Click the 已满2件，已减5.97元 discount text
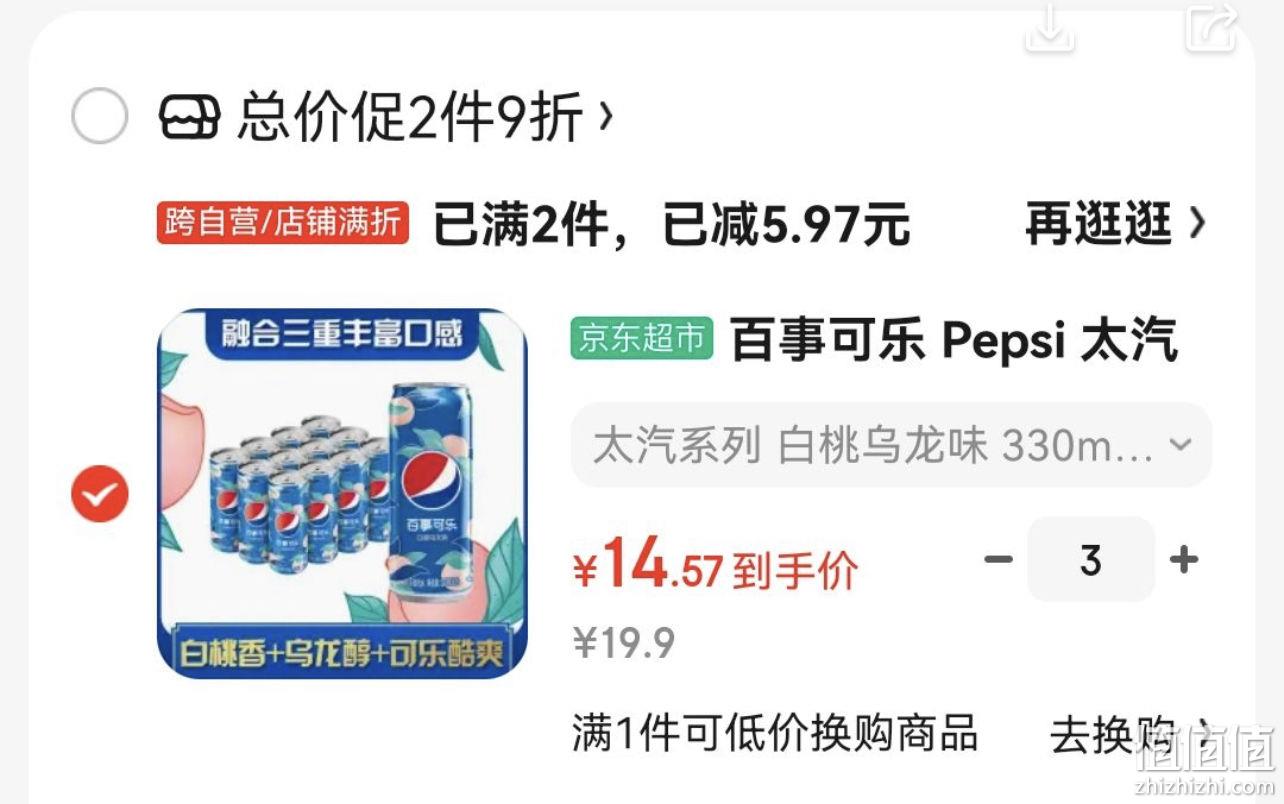1284x804 pixels. [x=671, y=225]
